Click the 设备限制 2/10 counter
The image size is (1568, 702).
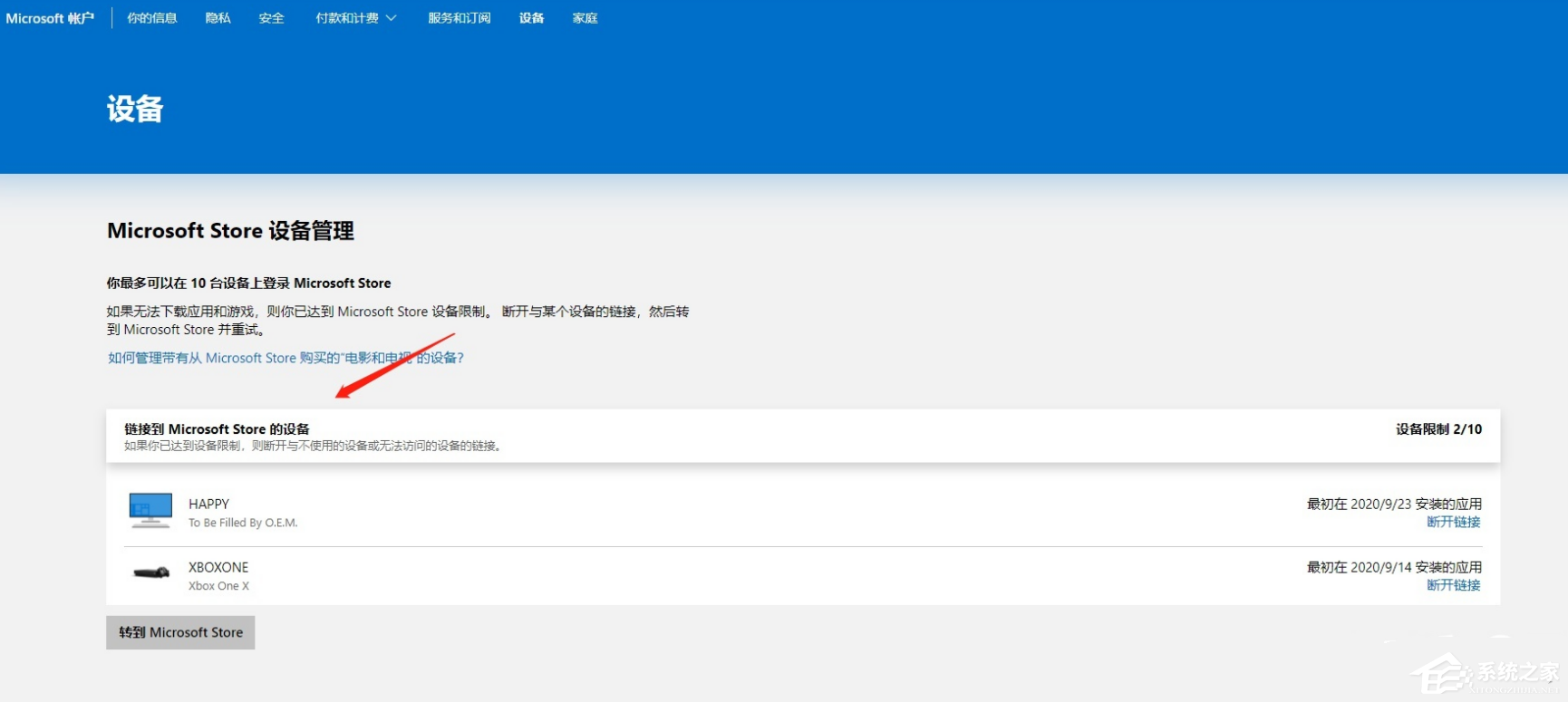[x=1438, y=429]
